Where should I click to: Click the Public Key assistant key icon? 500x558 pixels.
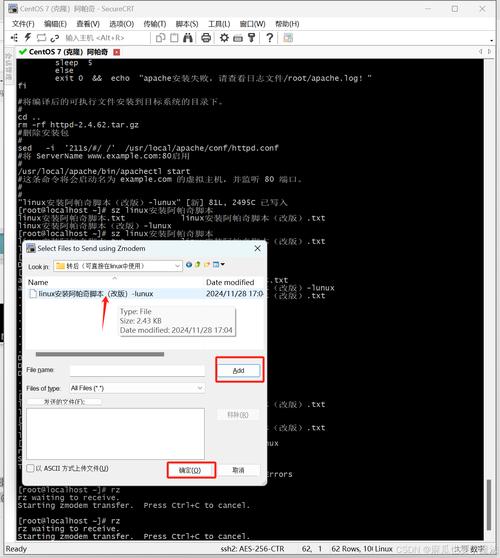click(252, 38)
